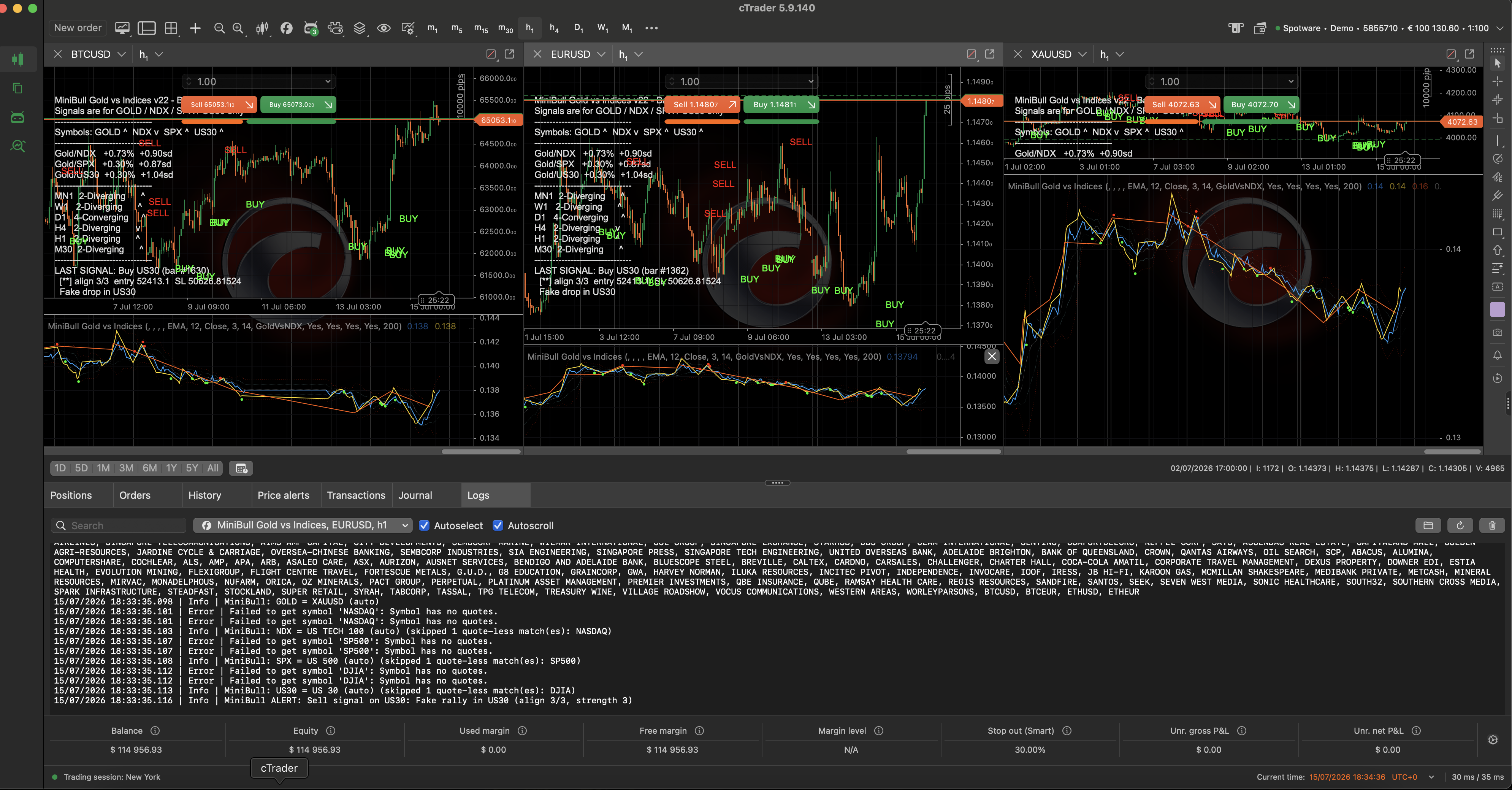Open the Trade application in left sidebar
Image resolution: width=1512 pixels, height=790 pixels.
pyautogui.click(x=18, y=59)
